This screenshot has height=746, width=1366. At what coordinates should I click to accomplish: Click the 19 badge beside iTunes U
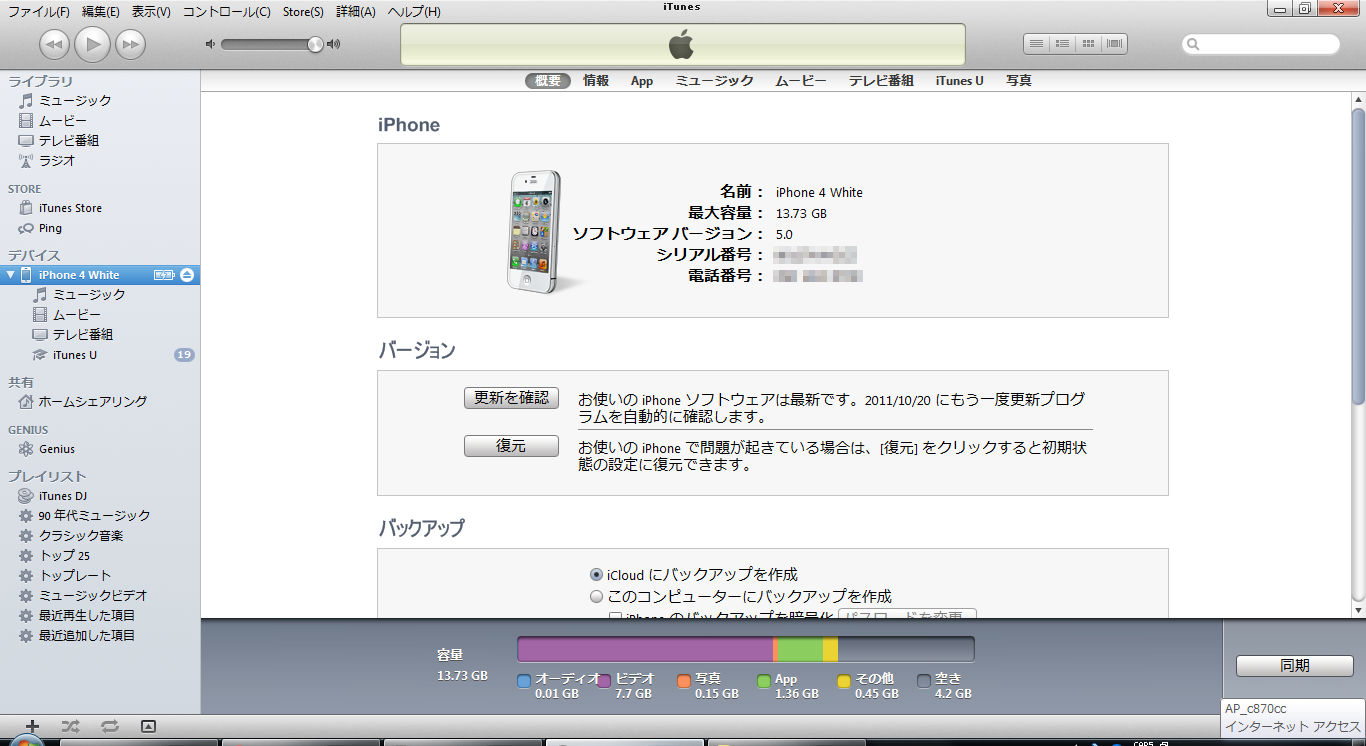point(184,355)
